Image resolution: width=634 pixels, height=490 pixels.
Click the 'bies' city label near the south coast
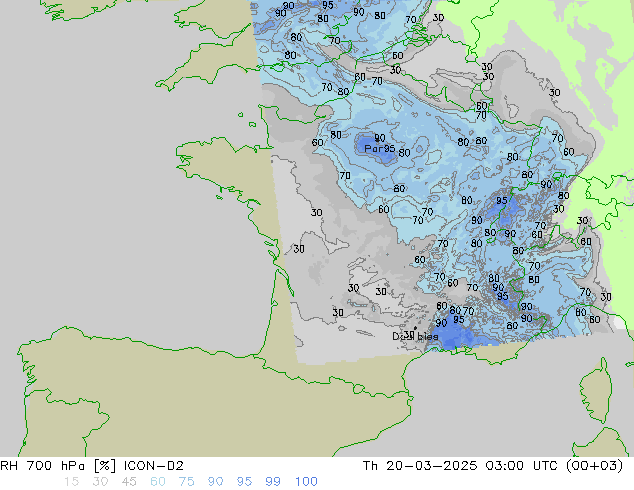pyautogui.click(x=428, y=336)
